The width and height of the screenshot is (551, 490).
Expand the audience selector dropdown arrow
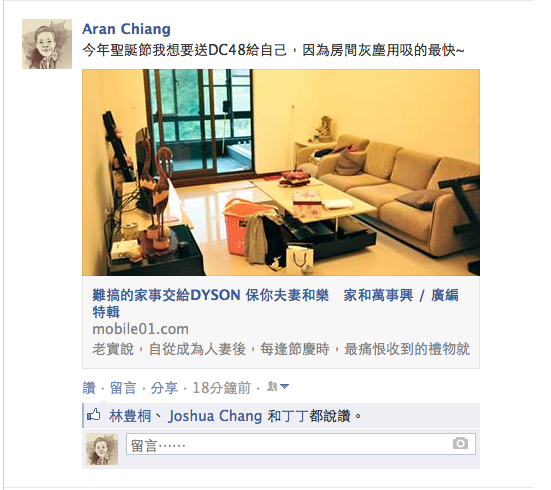(x=285, y=387)
